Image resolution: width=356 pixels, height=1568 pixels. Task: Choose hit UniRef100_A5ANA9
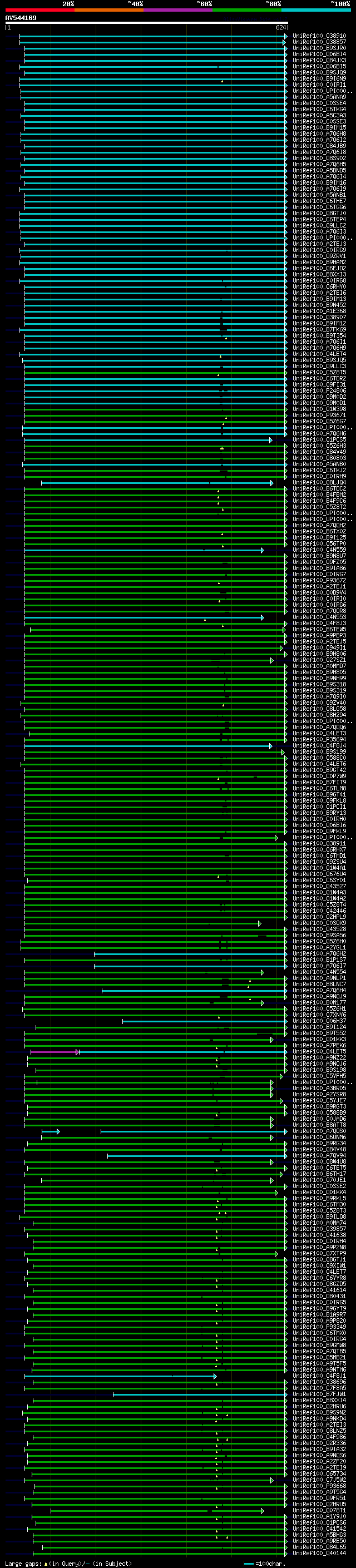(x=319, y=97)
